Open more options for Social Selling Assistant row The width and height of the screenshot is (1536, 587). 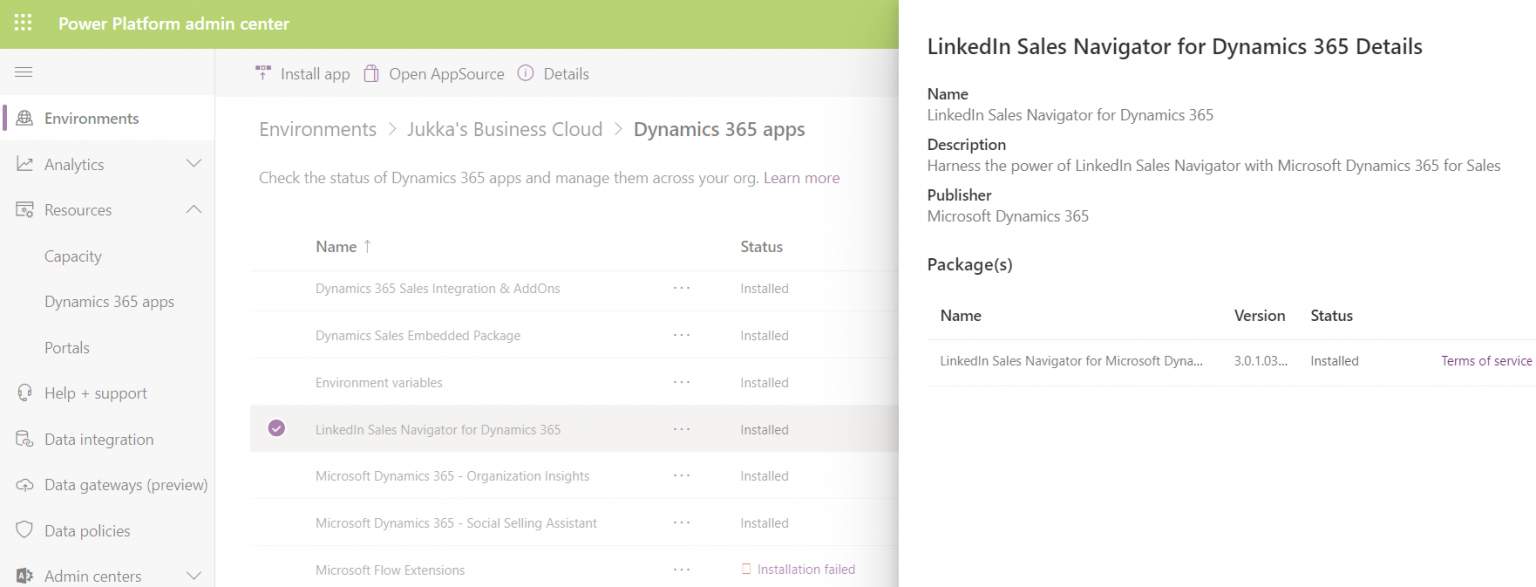682,523
